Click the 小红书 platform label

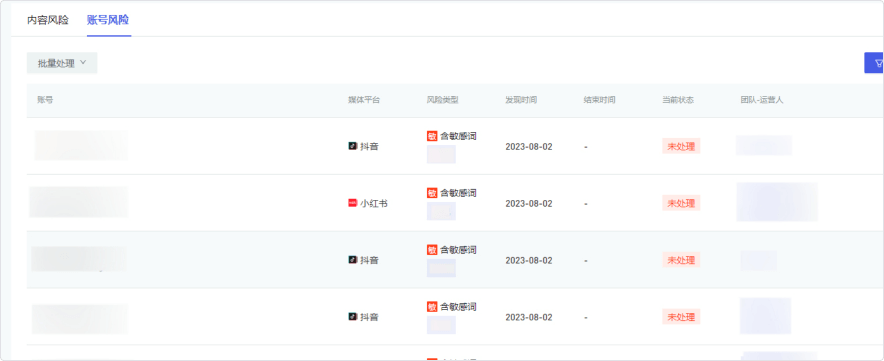tap(374, 203)
